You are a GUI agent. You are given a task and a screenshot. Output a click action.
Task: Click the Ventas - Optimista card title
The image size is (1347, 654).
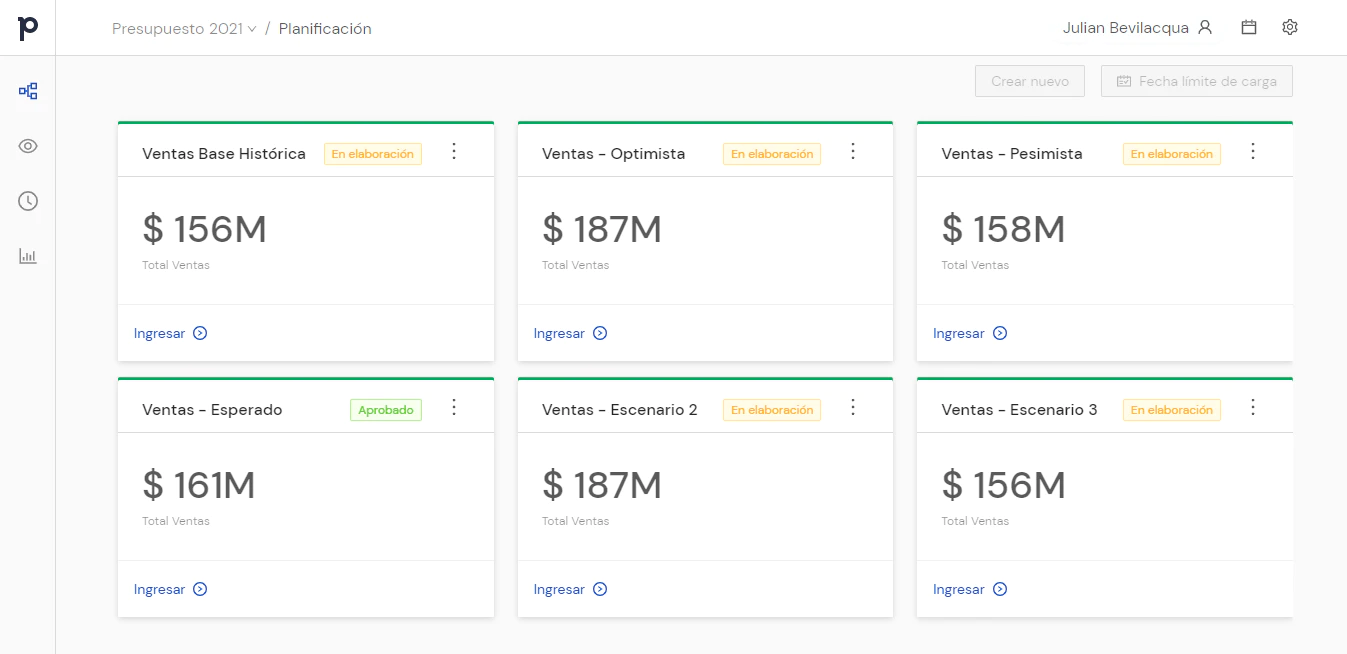click(614, 154)
